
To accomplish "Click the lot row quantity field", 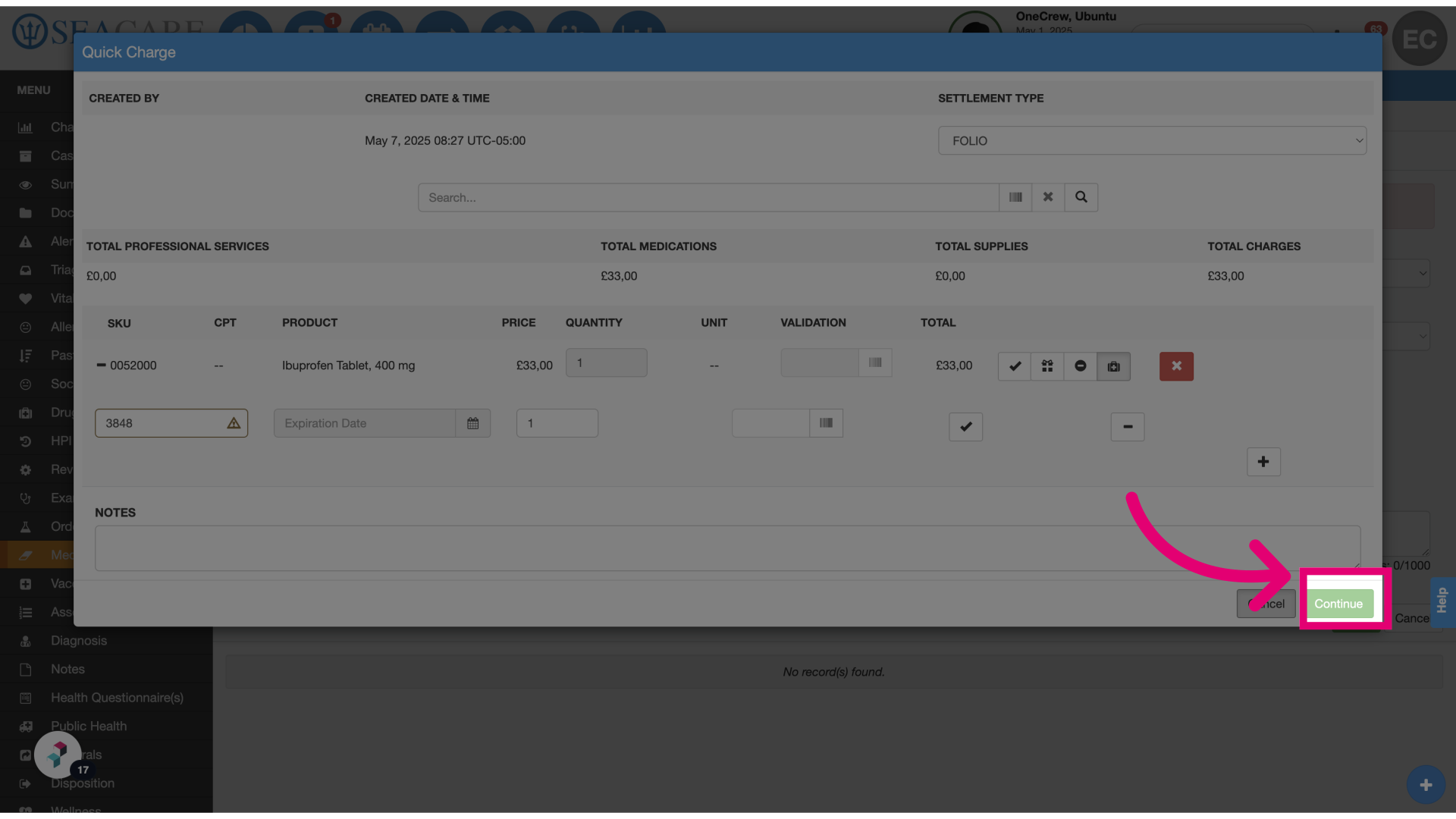I will pos(557,423).
